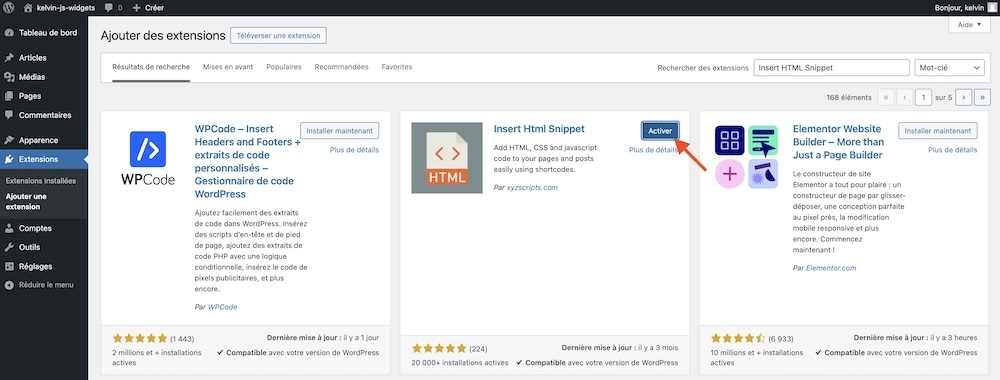
Task: Open the WordPress logo menu
Action: point(9,8)
